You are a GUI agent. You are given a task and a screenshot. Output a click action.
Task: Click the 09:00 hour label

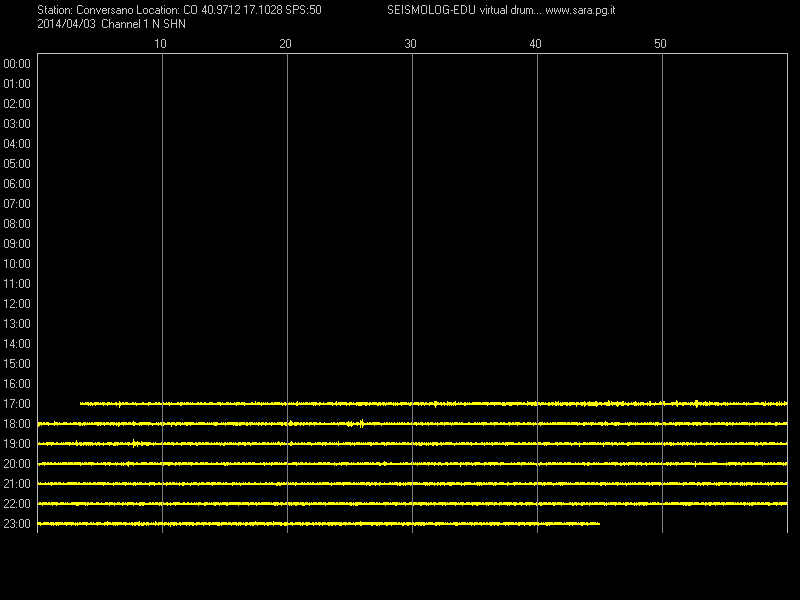click(x=17, y=244)
